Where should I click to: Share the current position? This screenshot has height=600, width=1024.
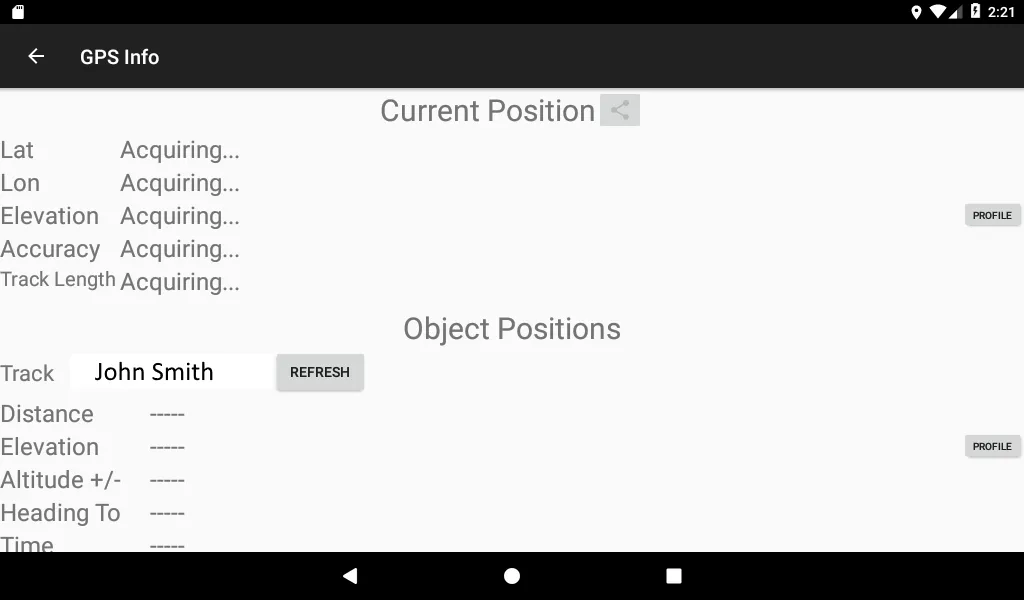tap(620, 110)
